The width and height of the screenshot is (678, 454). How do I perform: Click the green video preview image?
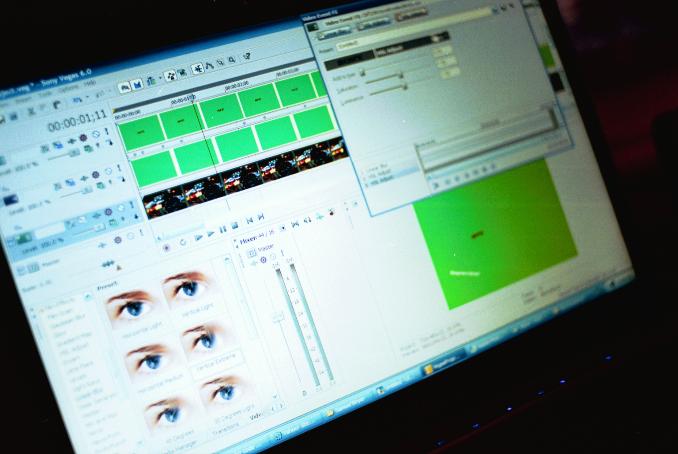(496, 233)
